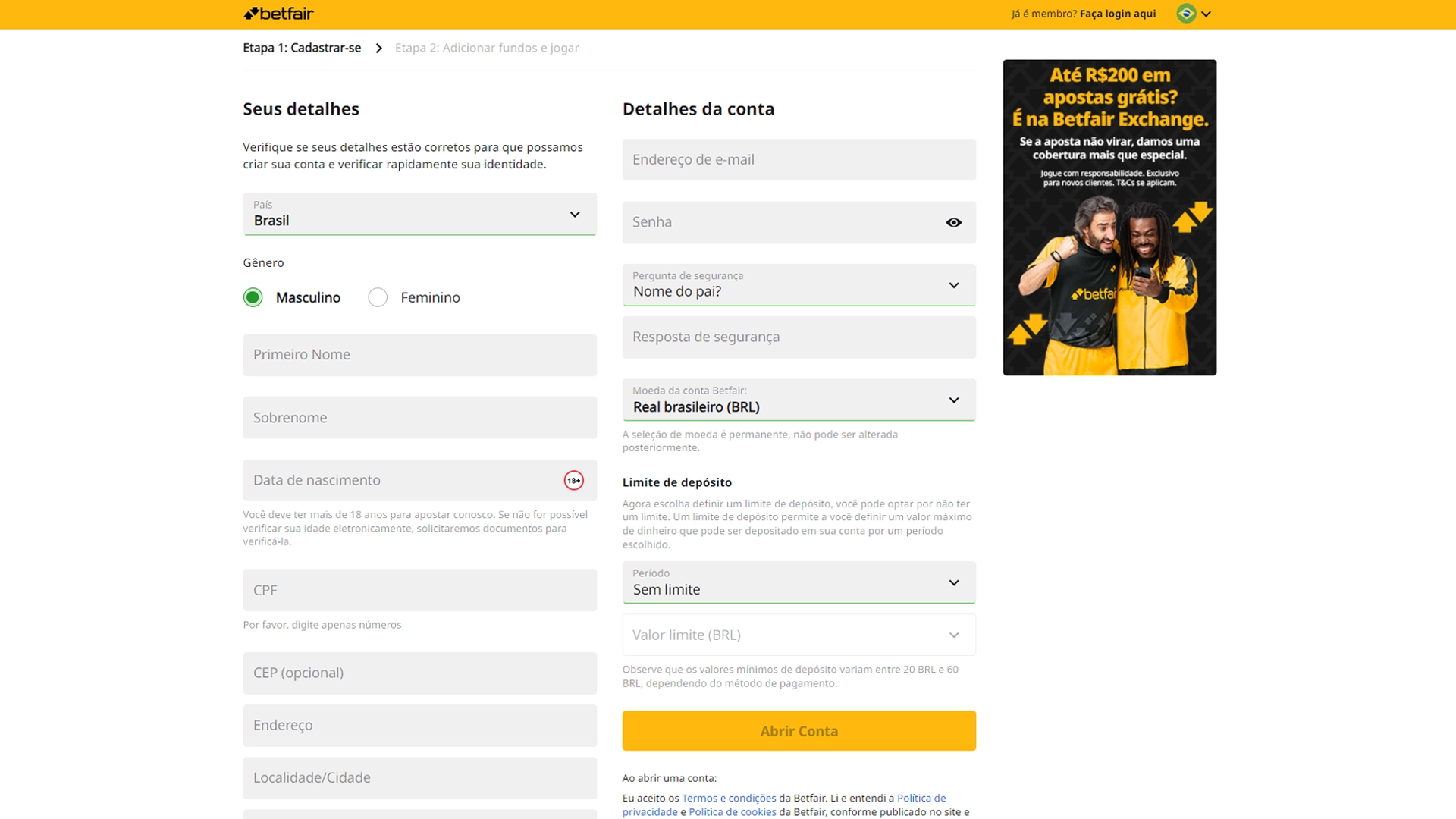
Task: Click the Betfair logo in header
Action: pos(278,14)
